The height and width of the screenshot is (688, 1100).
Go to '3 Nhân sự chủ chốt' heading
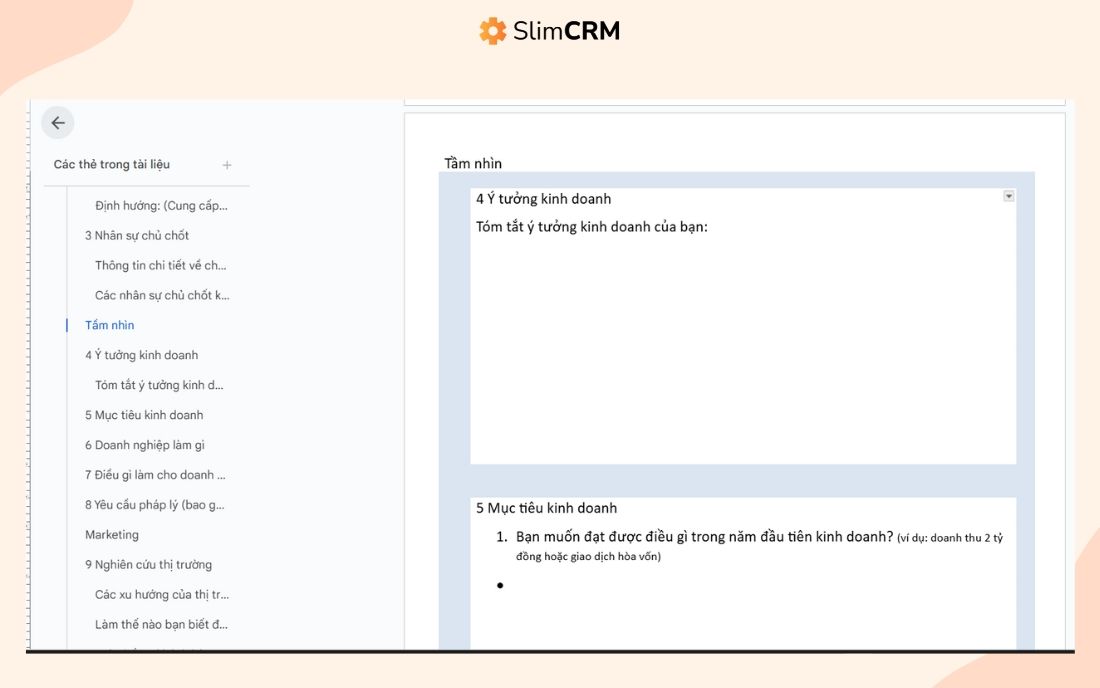(137, 236)
